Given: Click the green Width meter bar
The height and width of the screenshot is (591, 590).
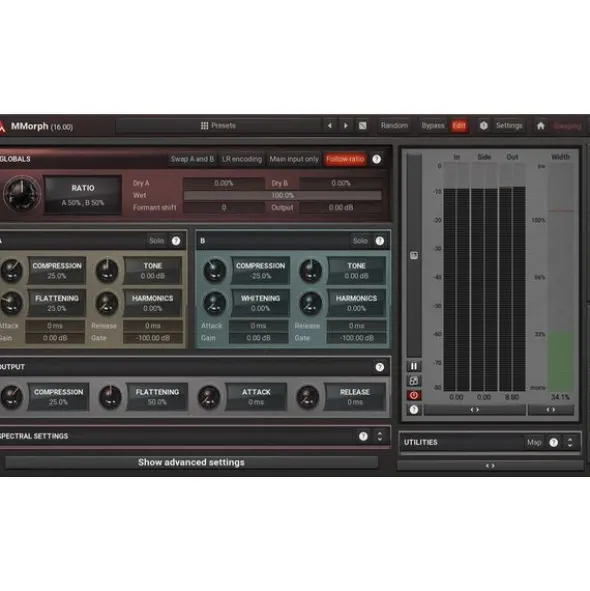Looking at the screenshot, I should click(561, 361).
